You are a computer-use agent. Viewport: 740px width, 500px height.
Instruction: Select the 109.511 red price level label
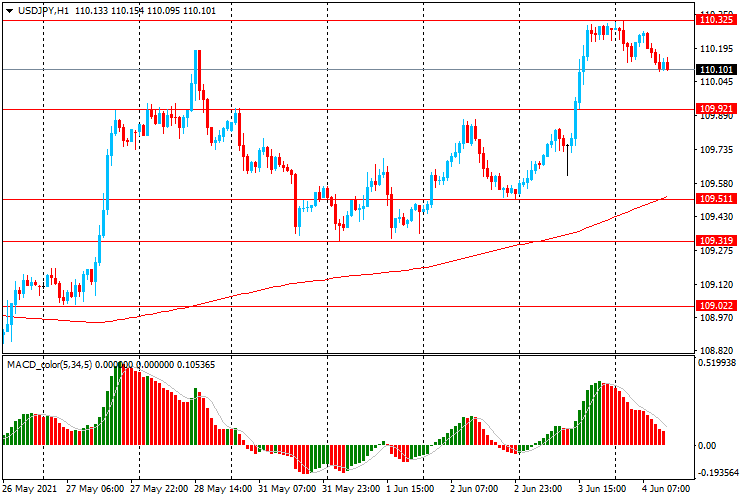pyautogui.click(x=716, y=198)
